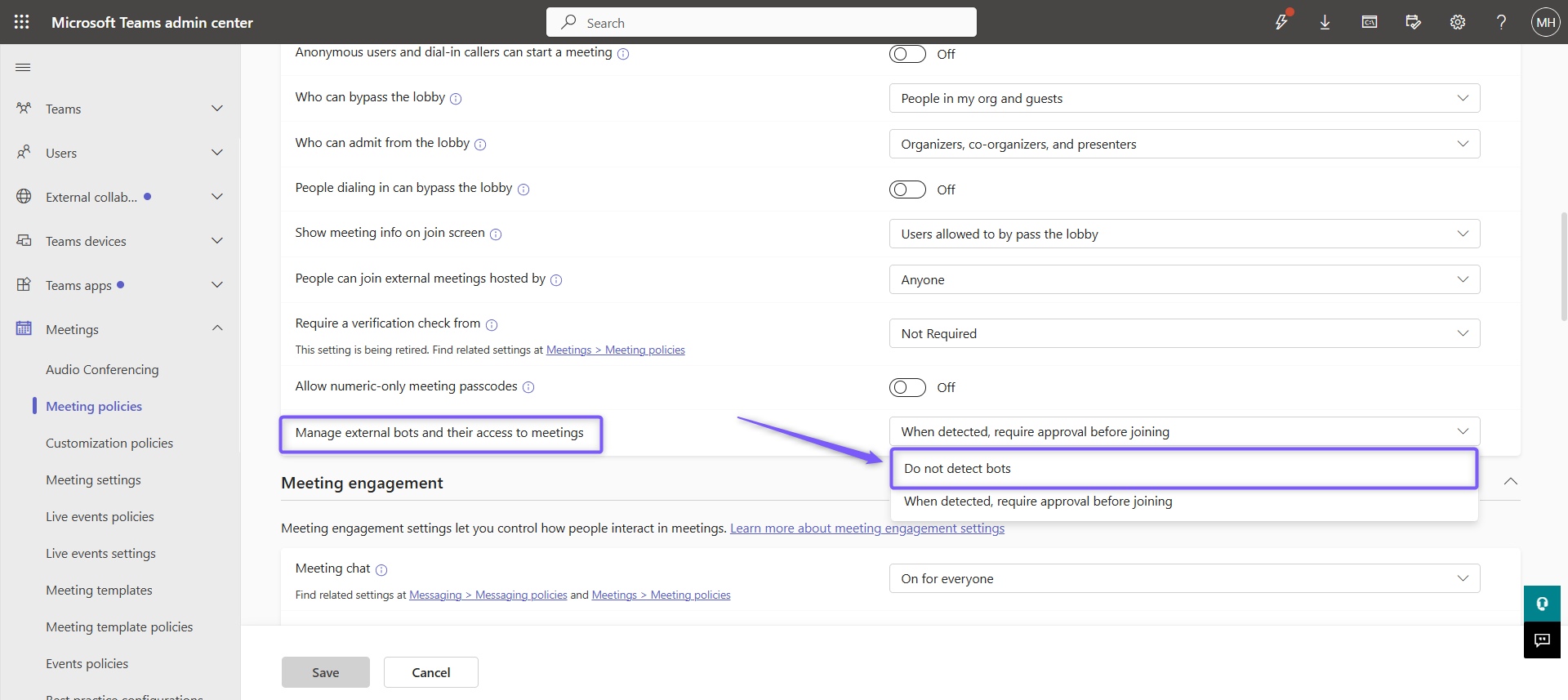
Task: Open the help question mark icon
Action: click(x=1501, y=22)
